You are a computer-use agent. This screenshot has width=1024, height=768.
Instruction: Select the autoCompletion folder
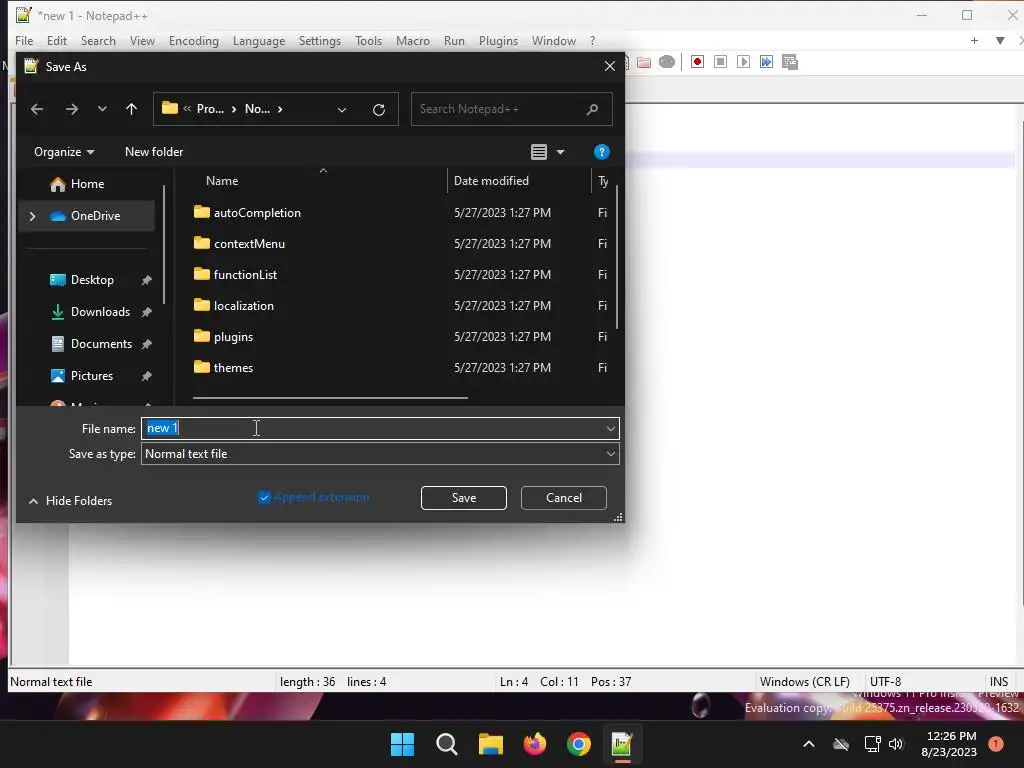pos(257,213)
